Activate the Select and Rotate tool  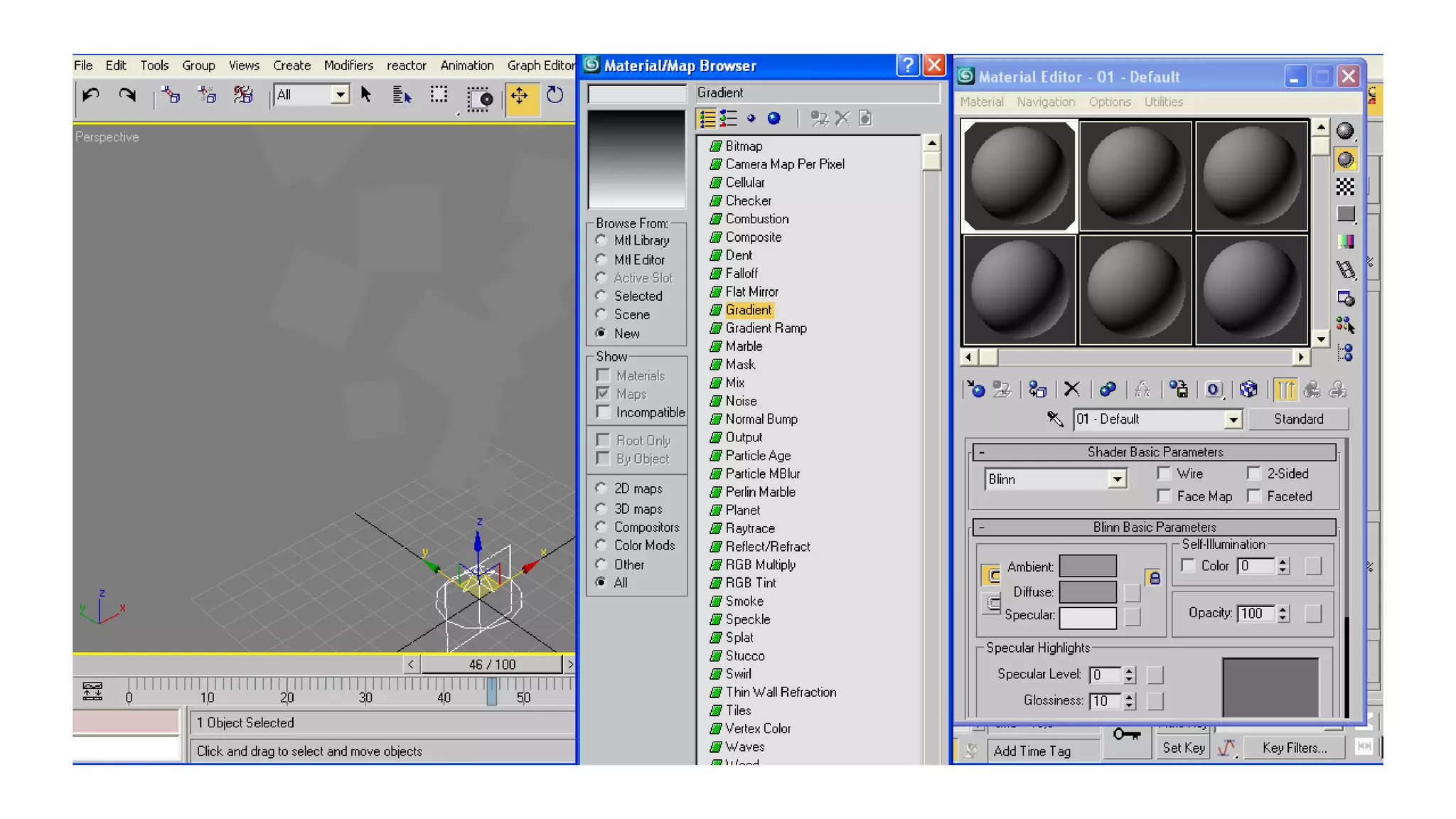click(555, 95)
